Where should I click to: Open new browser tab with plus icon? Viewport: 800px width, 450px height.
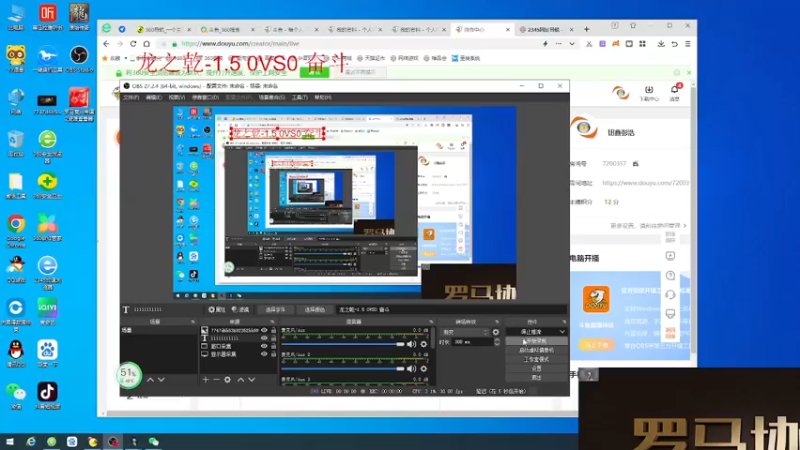click(586, 30)
